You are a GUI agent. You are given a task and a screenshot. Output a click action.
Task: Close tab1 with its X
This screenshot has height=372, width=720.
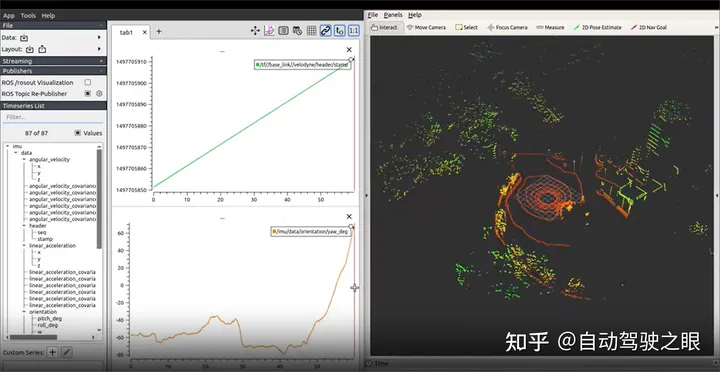[145, 33]
